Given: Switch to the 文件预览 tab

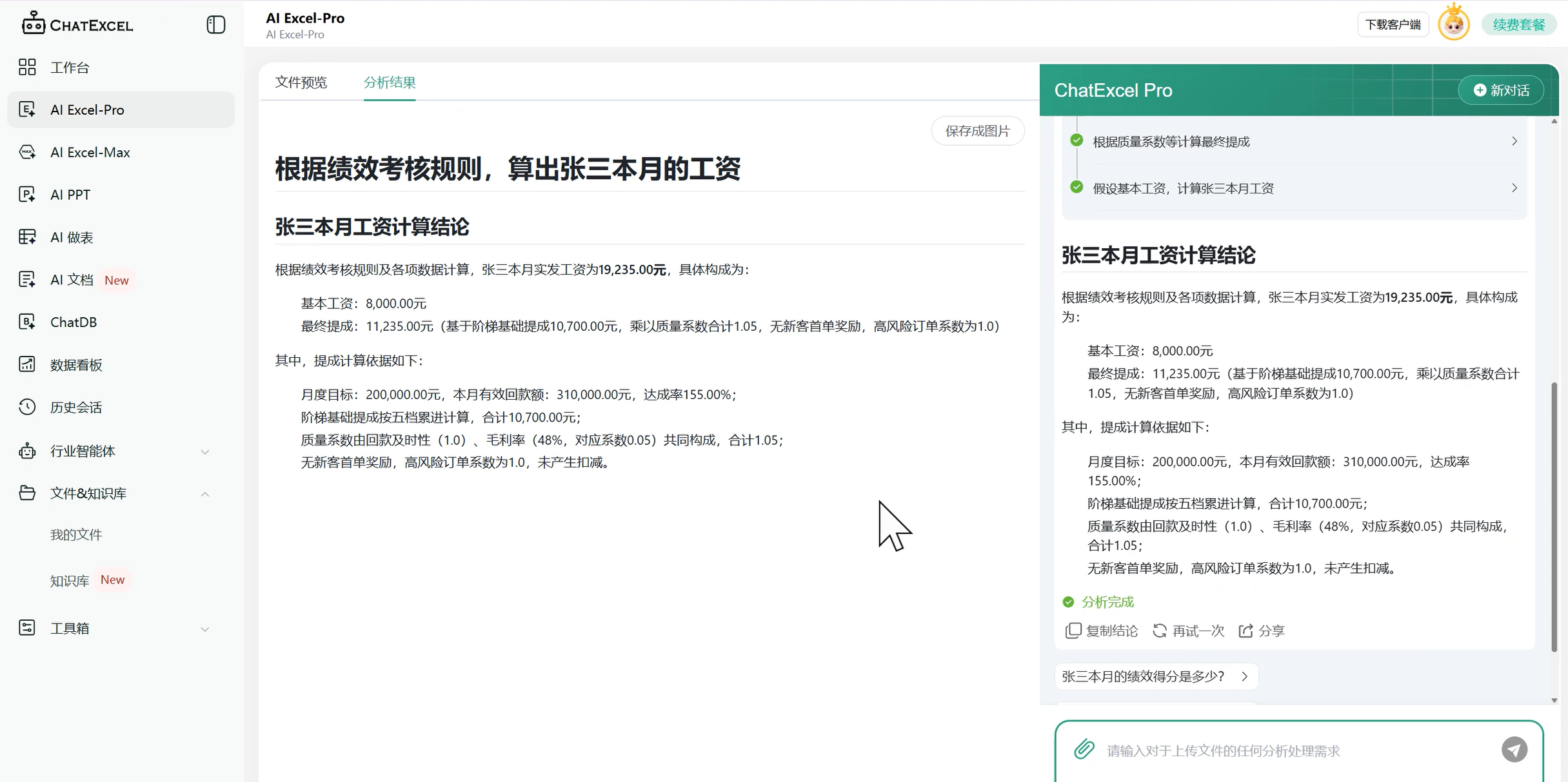Looking at the screenshot, I should 301,83.
